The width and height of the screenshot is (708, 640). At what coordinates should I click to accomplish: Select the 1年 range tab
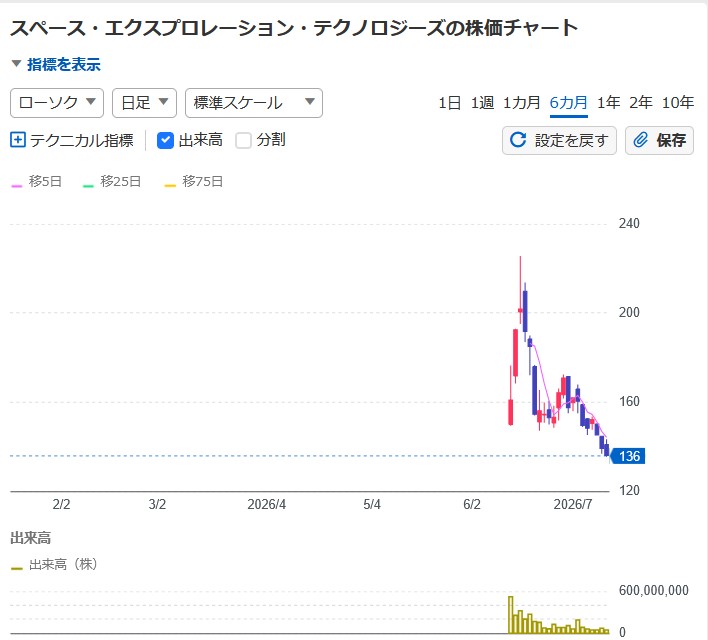608,103
